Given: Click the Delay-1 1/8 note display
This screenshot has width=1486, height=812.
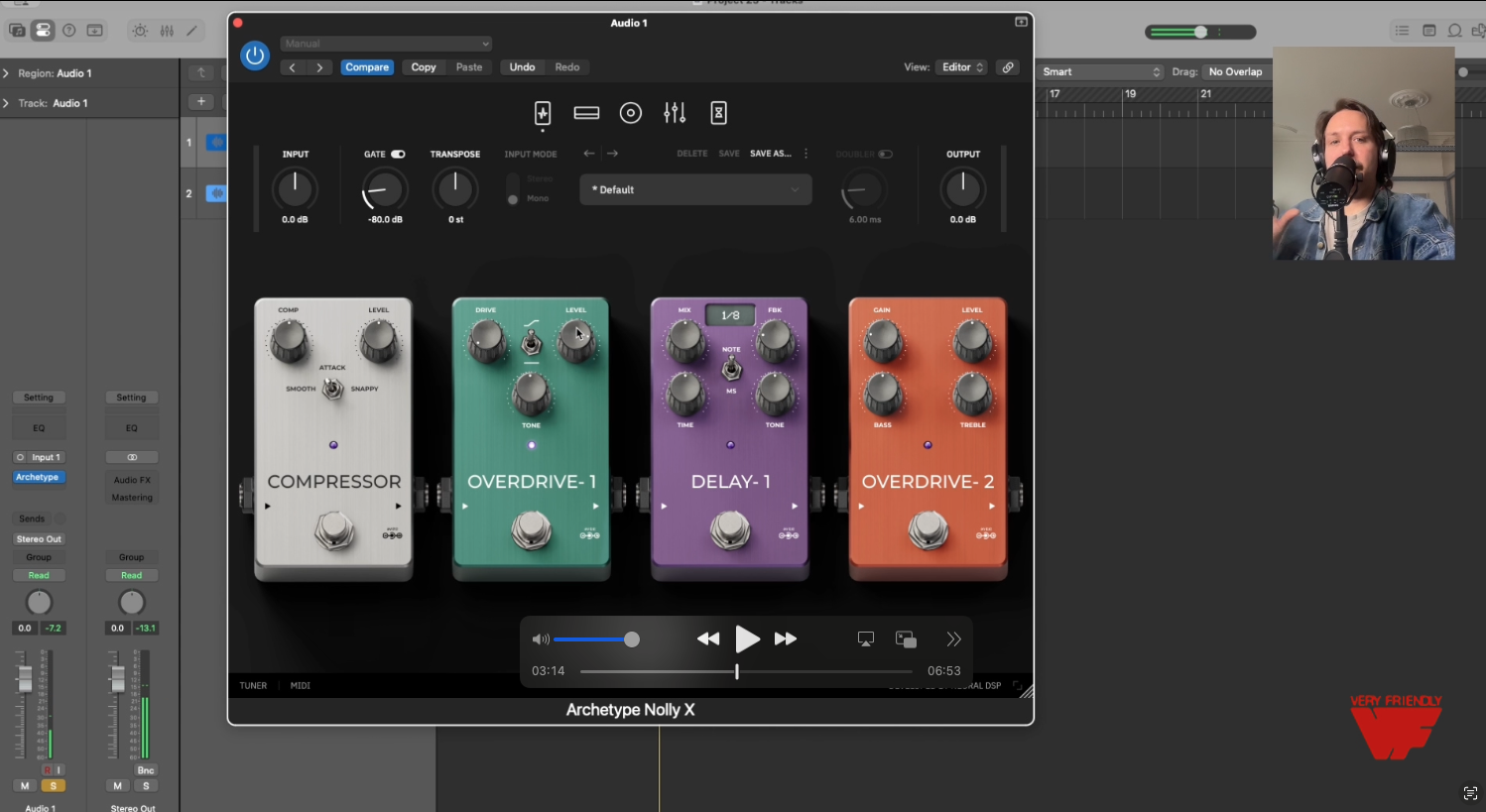Looking at the screenshot, I should point(730,315).
